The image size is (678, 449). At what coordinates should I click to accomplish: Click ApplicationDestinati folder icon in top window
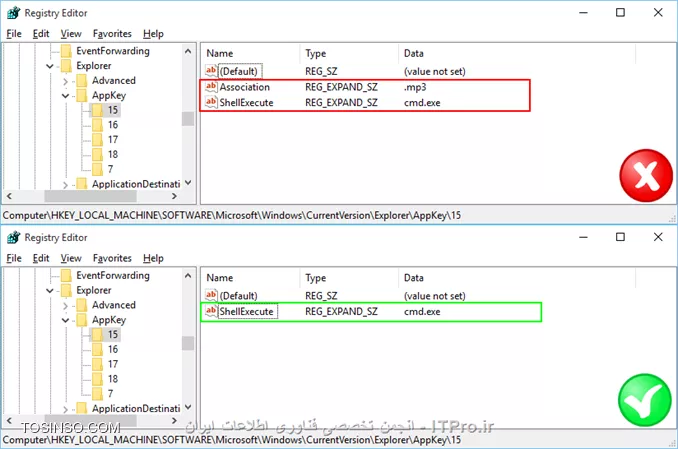82,184
